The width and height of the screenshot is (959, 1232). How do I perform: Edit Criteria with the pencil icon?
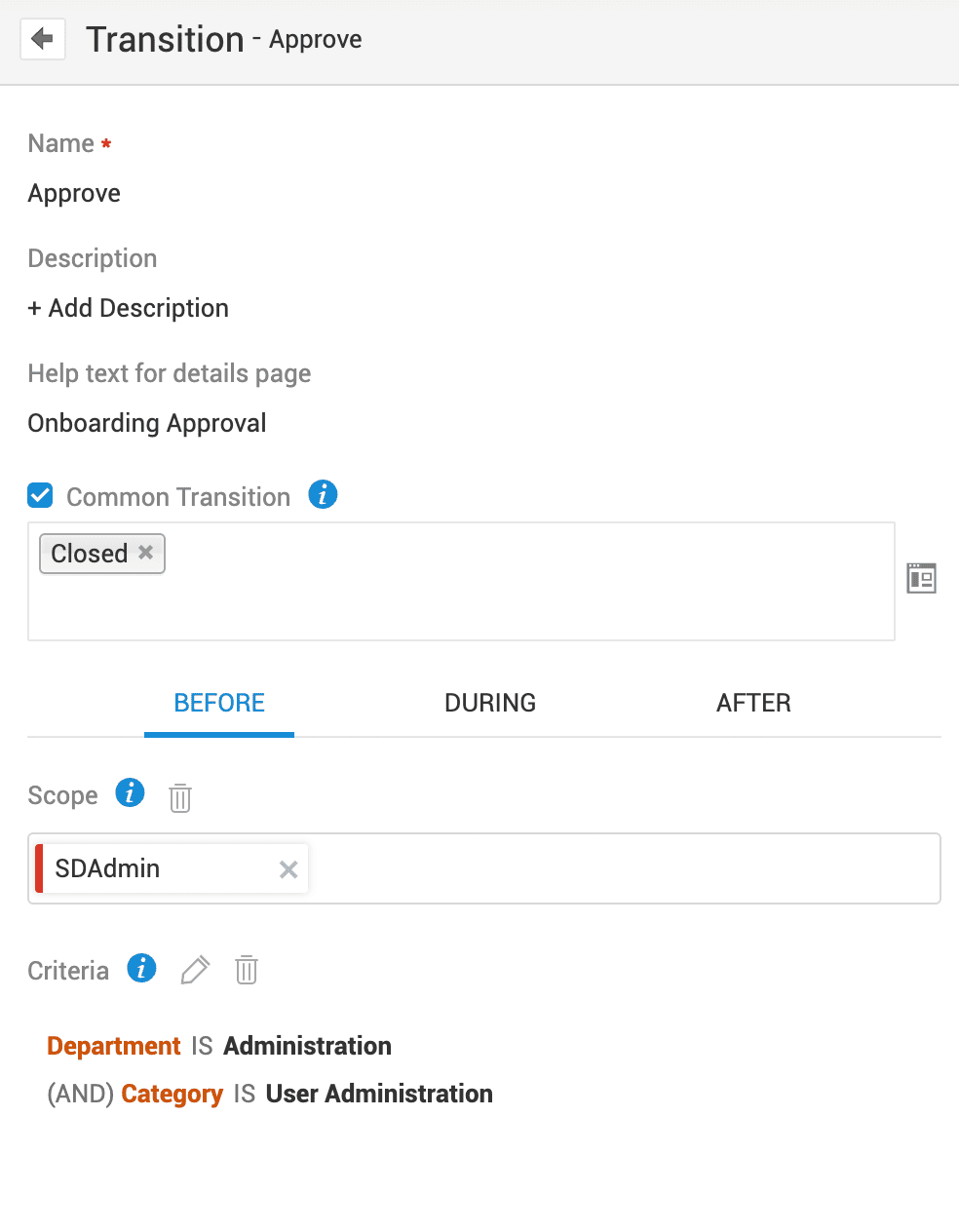[195, 970]
